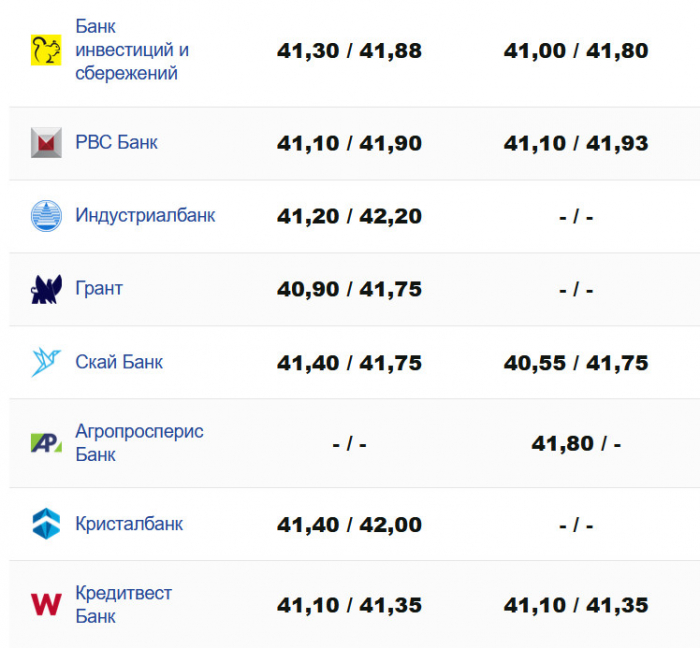This screenshot has height=648, width=700.
Task: Visit the Кристалбанк link
Action: pyautogui.click(x=129, y=524)
